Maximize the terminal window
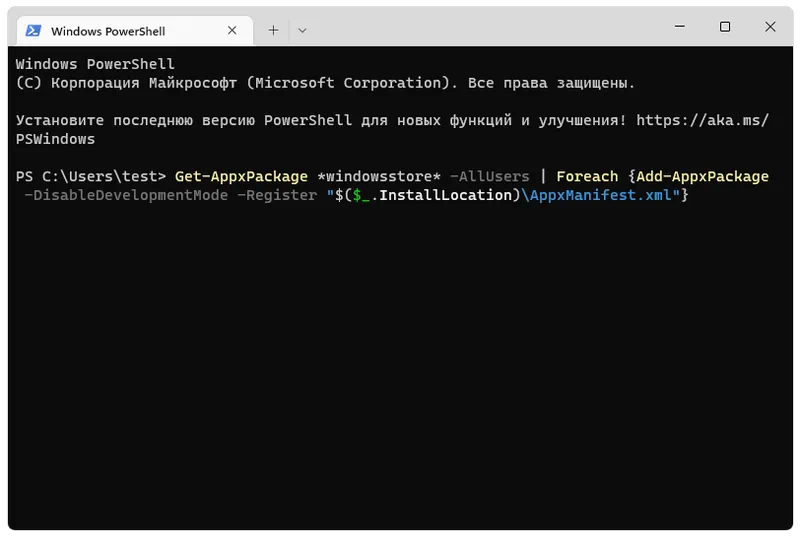The width and height of the screenshot is (800, 537). coord(725,26)
